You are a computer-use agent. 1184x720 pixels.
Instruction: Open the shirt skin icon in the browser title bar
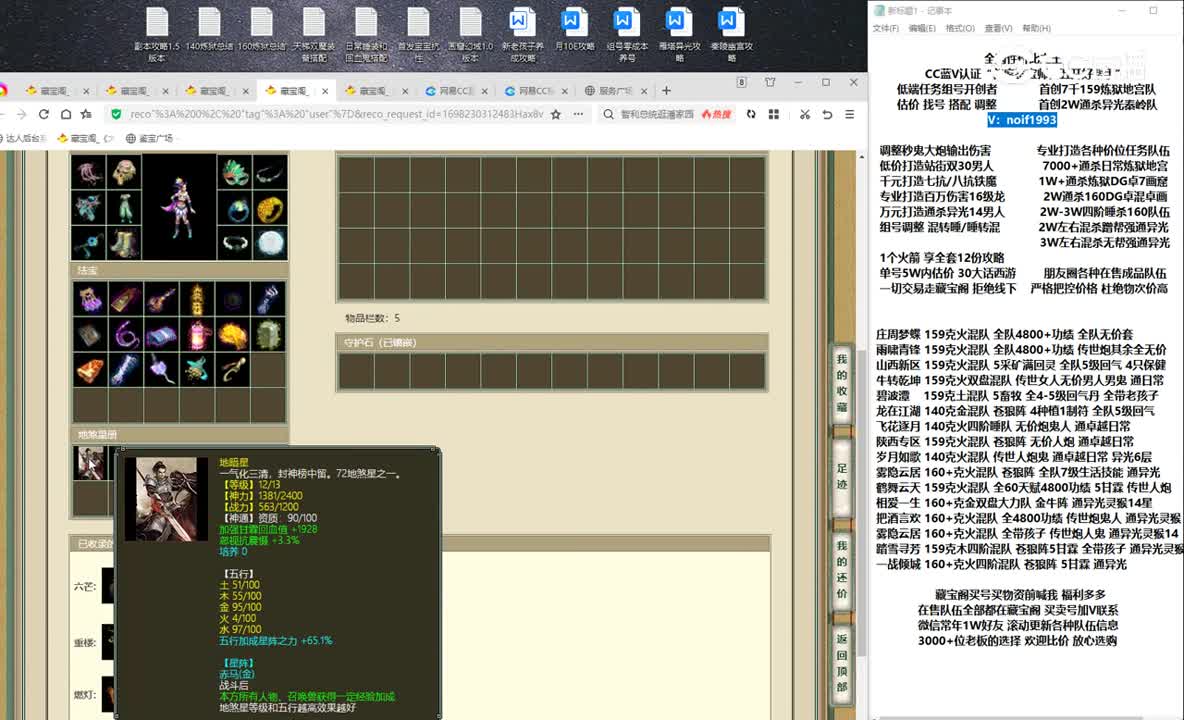point(770,82)
